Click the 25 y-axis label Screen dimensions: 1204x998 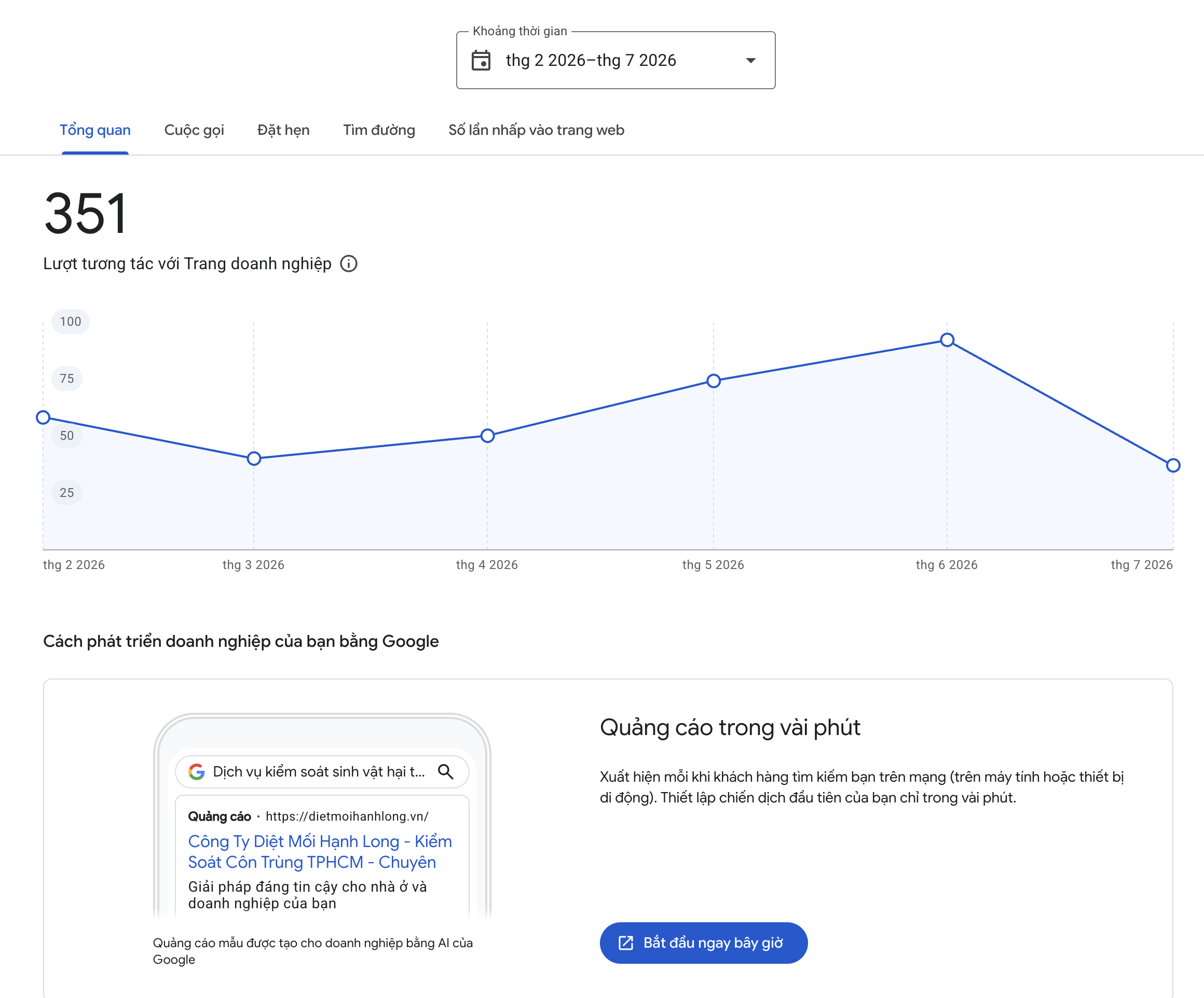point(67,493)
